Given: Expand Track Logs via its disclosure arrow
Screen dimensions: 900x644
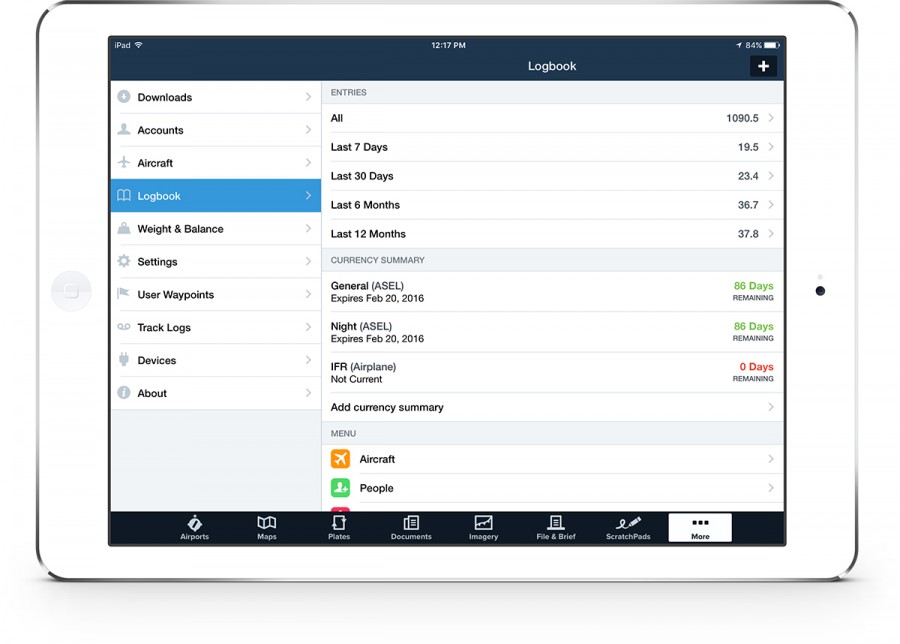Looking at the screenshot, I should [x=310, y=327].
